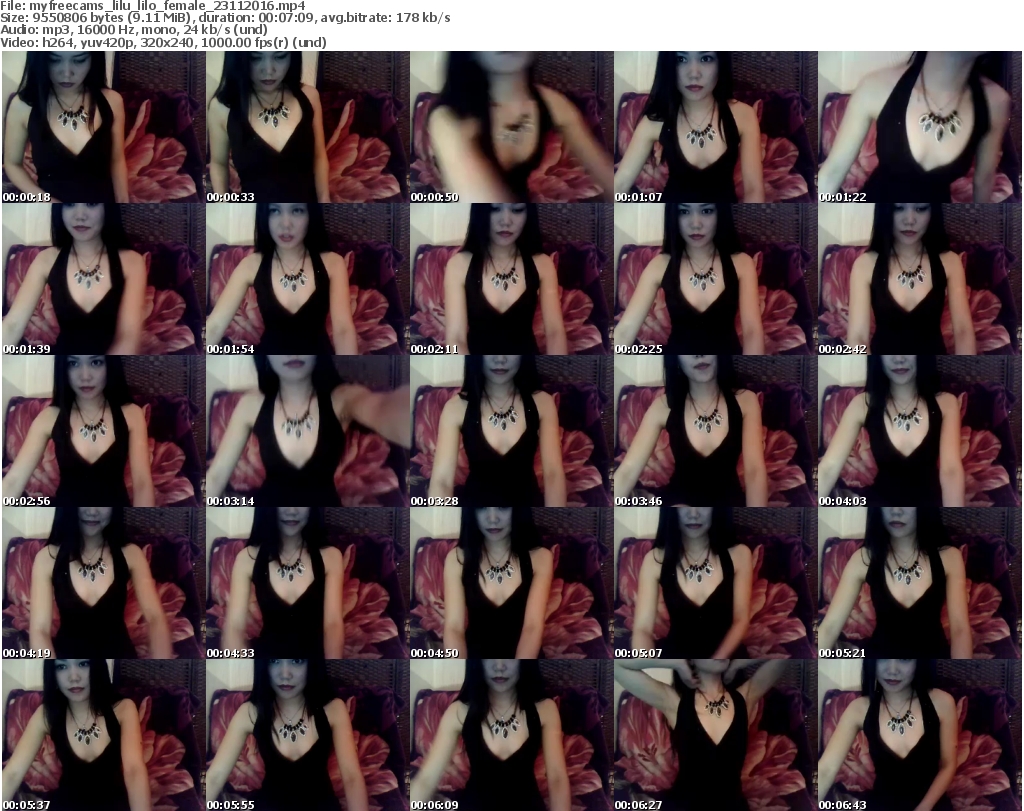Select the thumbnail at 00:02:11

click(511, 279)
